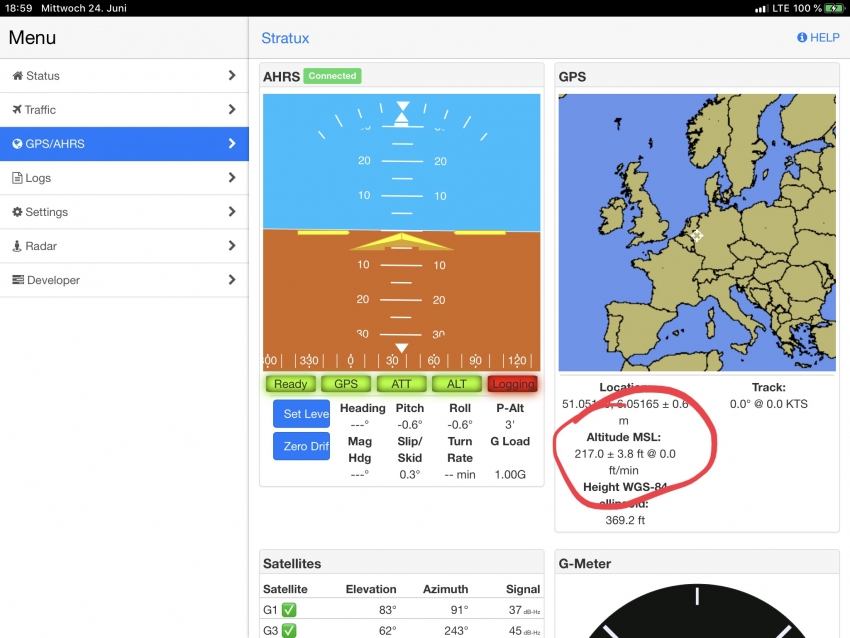Click the Status house icon
The image size is (850, 638).
[17, 75]
